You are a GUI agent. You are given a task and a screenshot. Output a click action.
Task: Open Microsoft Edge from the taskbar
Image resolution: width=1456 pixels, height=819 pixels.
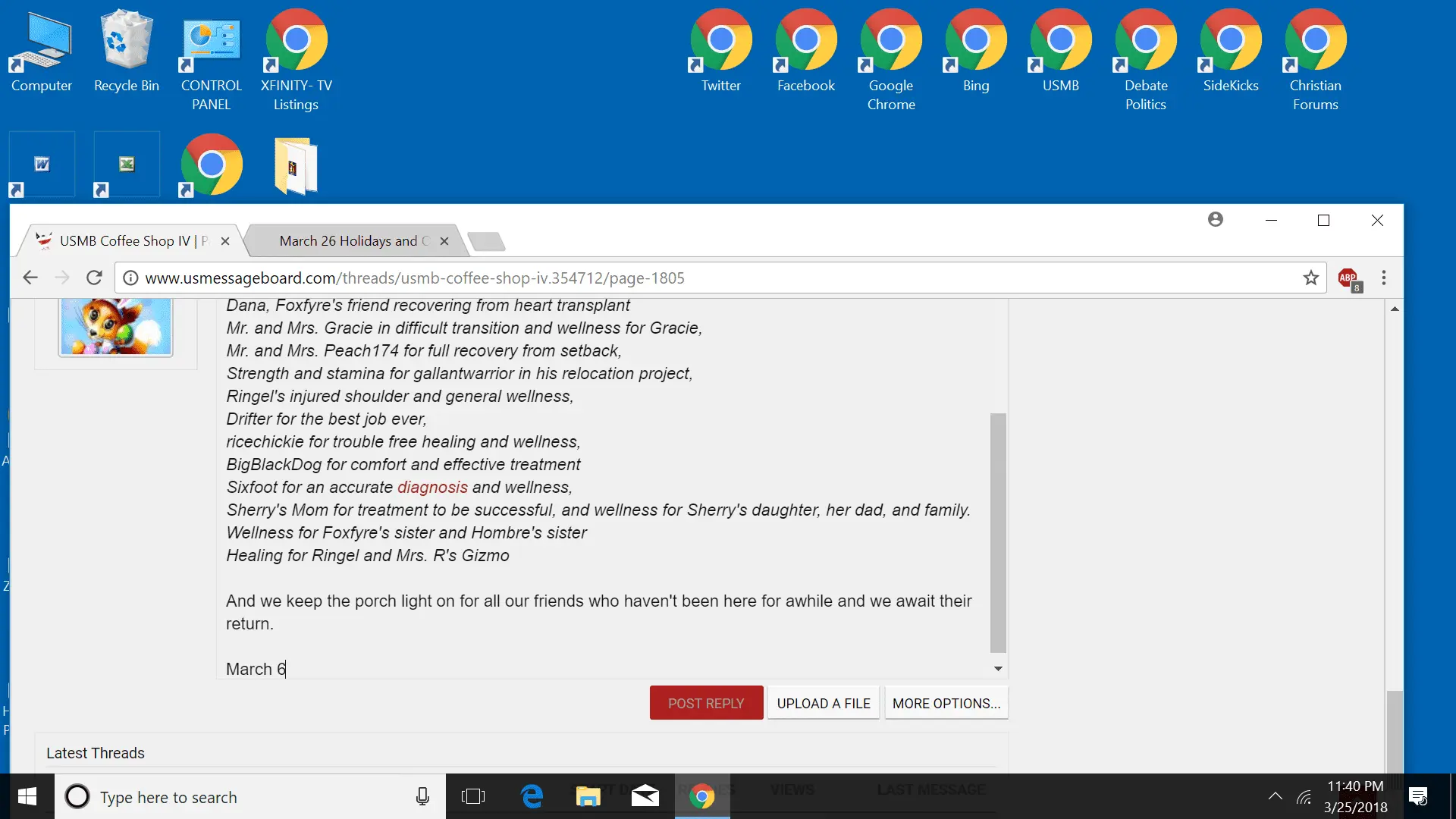532,796
